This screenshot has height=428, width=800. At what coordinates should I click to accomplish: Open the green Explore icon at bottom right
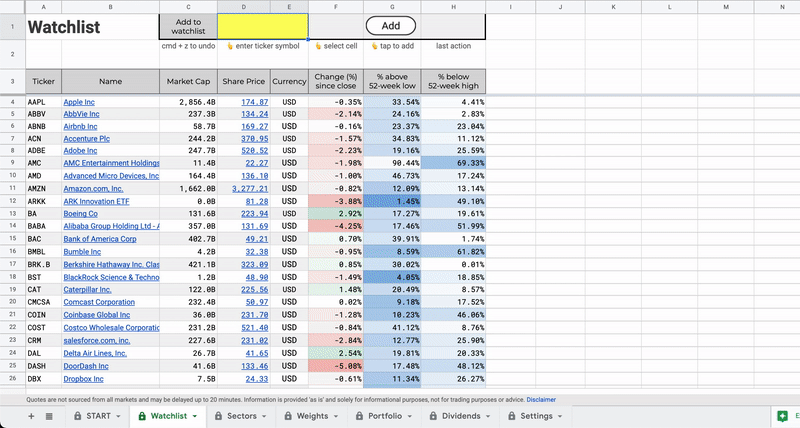tap(782, 416)
